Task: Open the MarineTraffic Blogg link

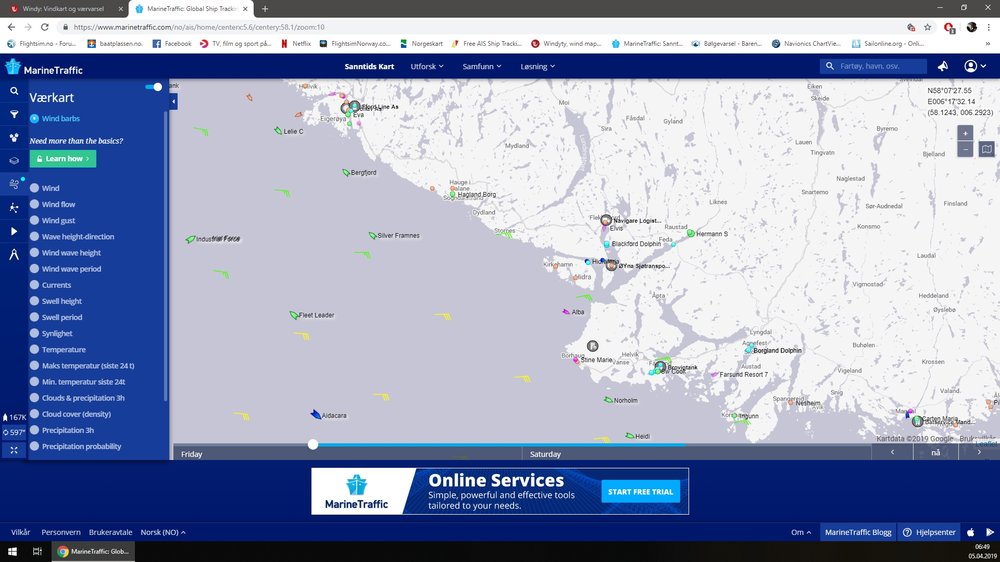Action: pyautogui.click(x=858, y=532)
